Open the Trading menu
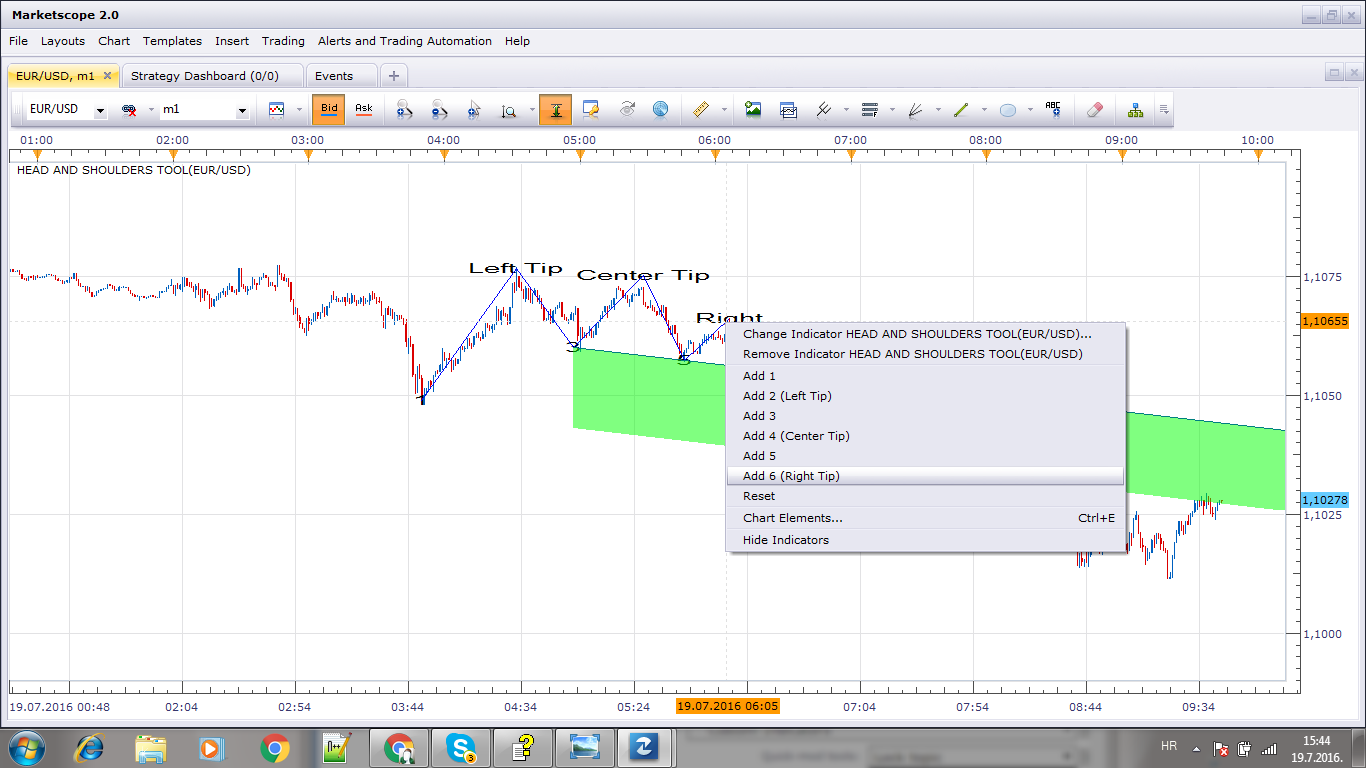 click(283, 41)
